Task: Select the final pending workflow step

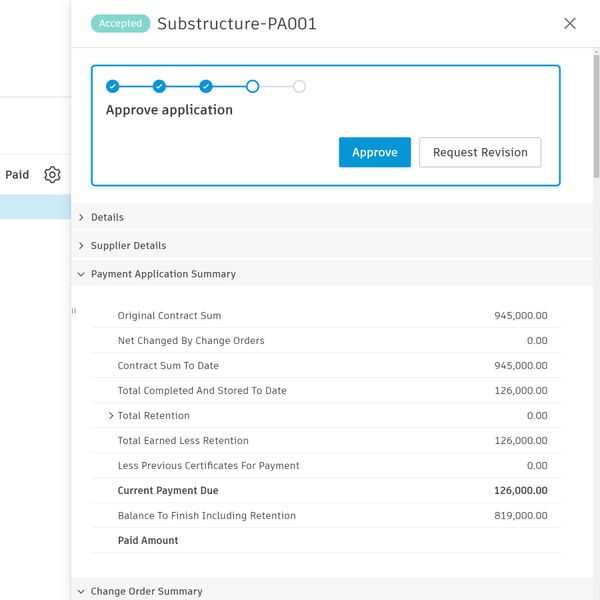Action: [x=299, y=86]
